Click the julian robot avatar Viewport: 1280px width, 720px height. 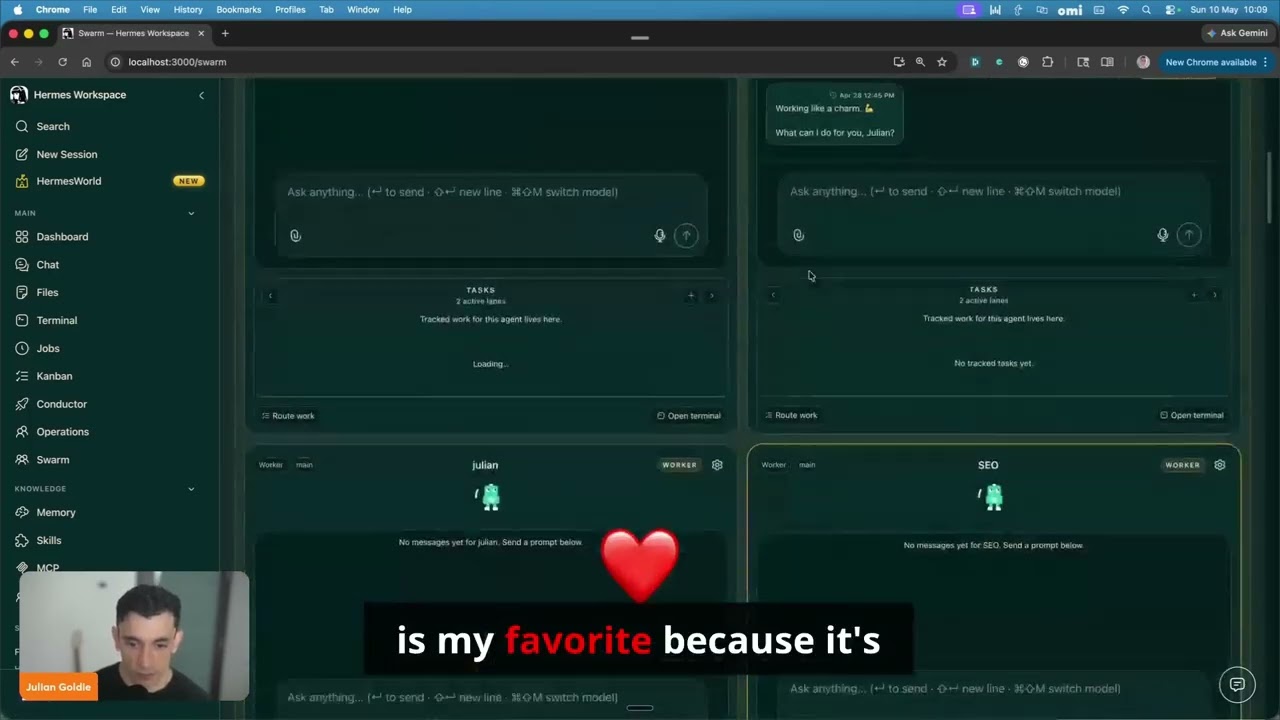tap(490, 496)
